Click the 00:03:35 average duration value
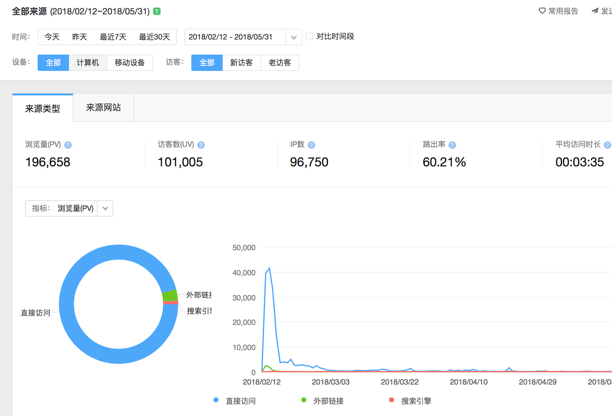 (580, 162)
